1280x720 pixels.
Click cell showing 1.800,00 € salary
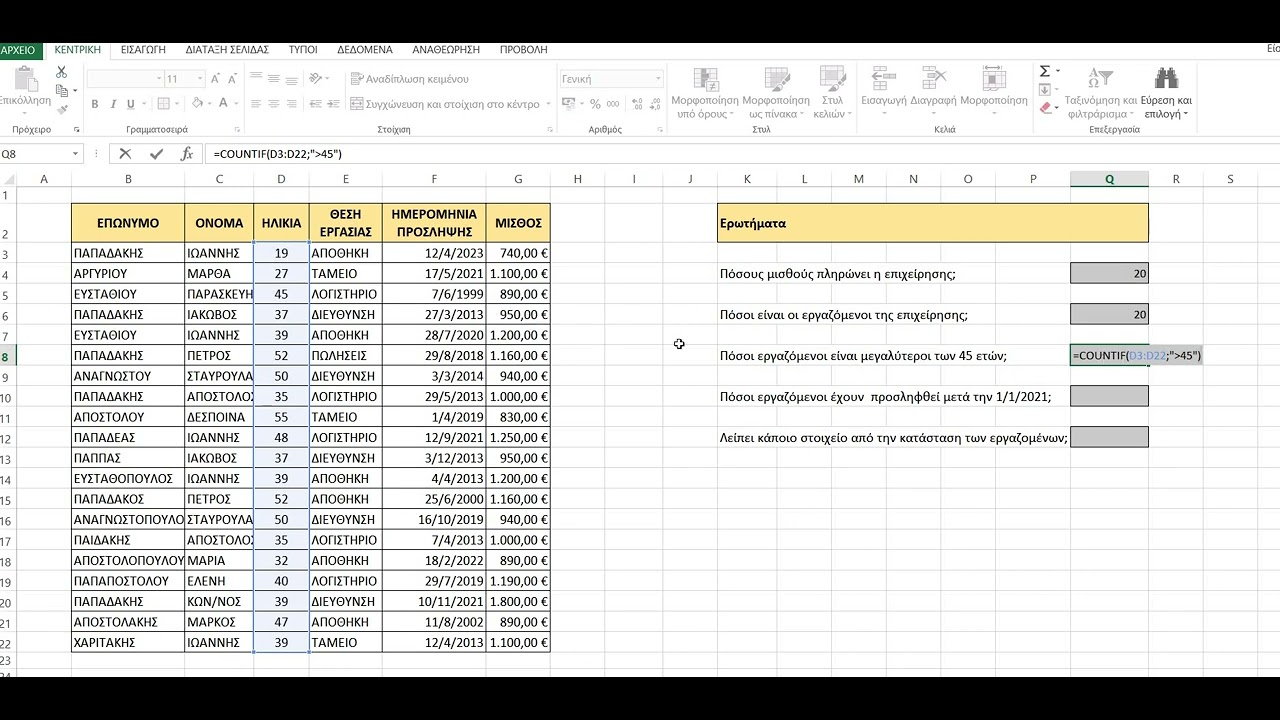tap(518, 602)
